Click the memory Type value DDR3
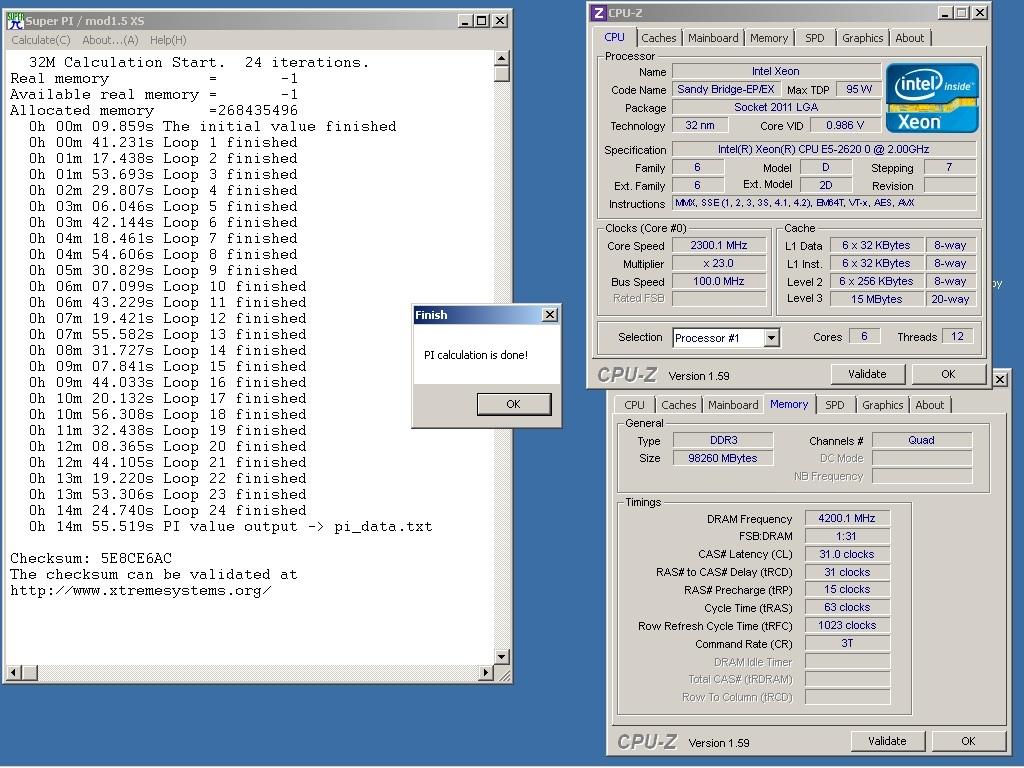Viewport: 1024px width, 768px height. [x=723, y=440]
